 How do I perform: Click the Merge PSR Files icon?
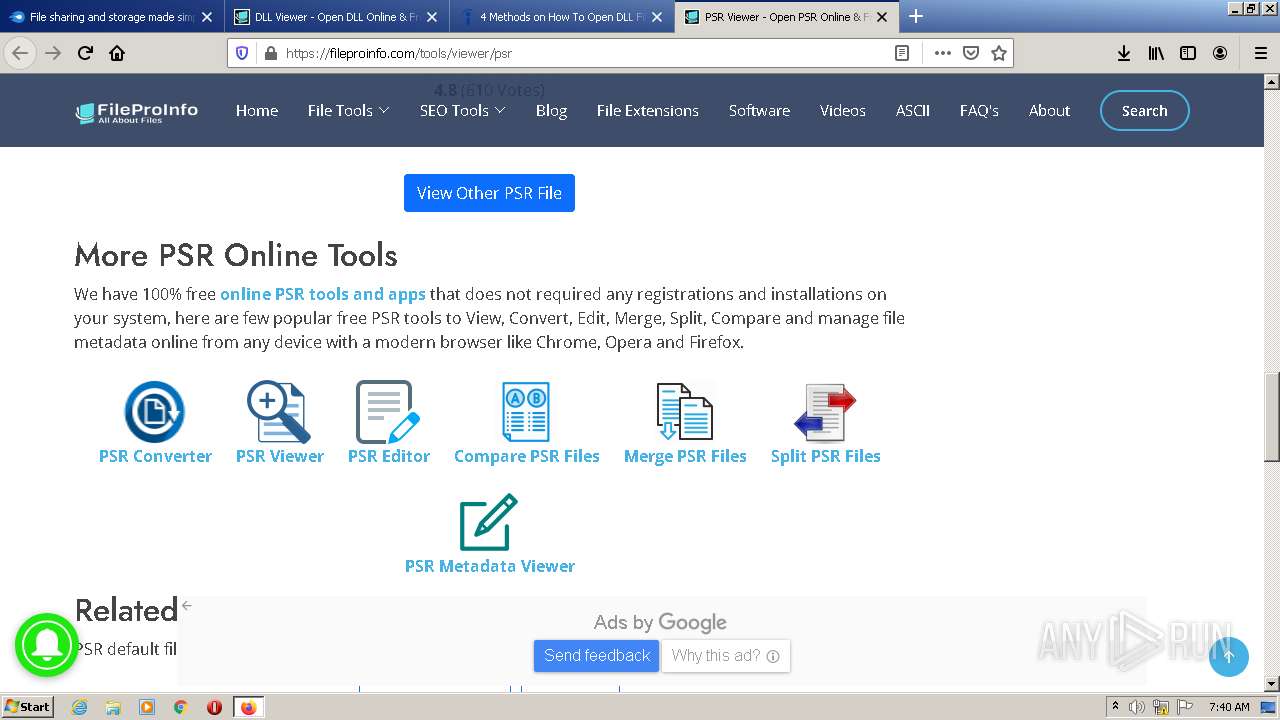point(685,411)
